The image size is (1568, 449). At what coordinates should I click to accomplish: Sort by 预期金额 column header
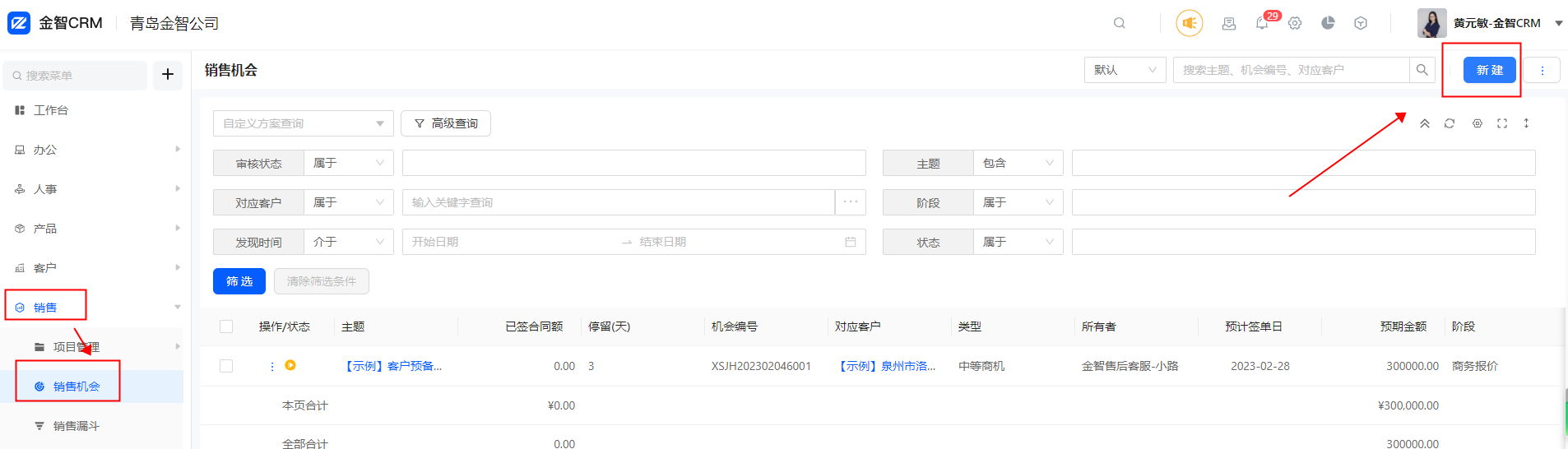click(1403, 326)
